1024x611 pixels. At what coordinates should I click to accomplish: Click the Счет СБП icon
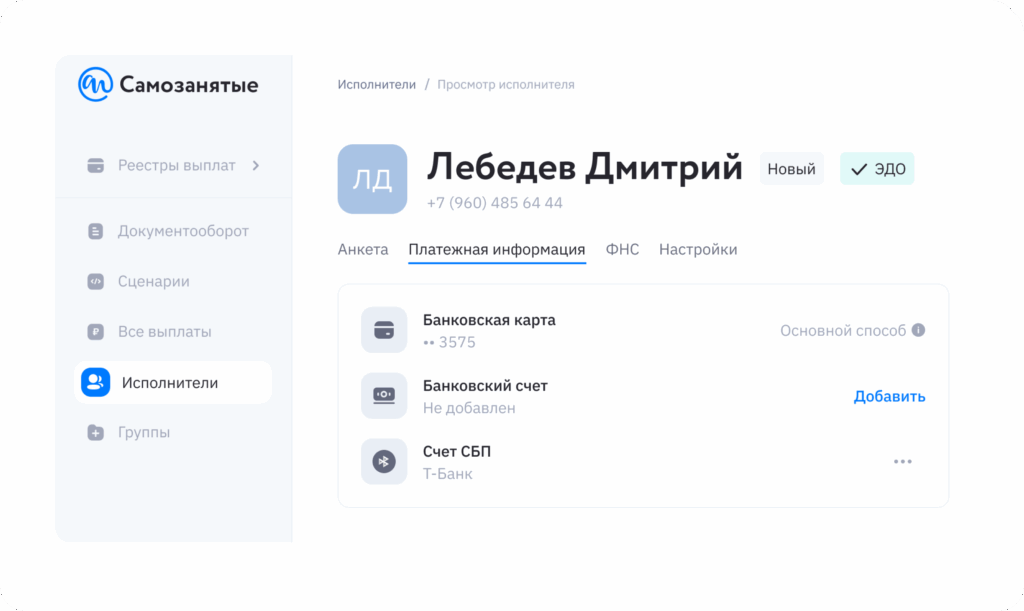(x=384, y=462)
